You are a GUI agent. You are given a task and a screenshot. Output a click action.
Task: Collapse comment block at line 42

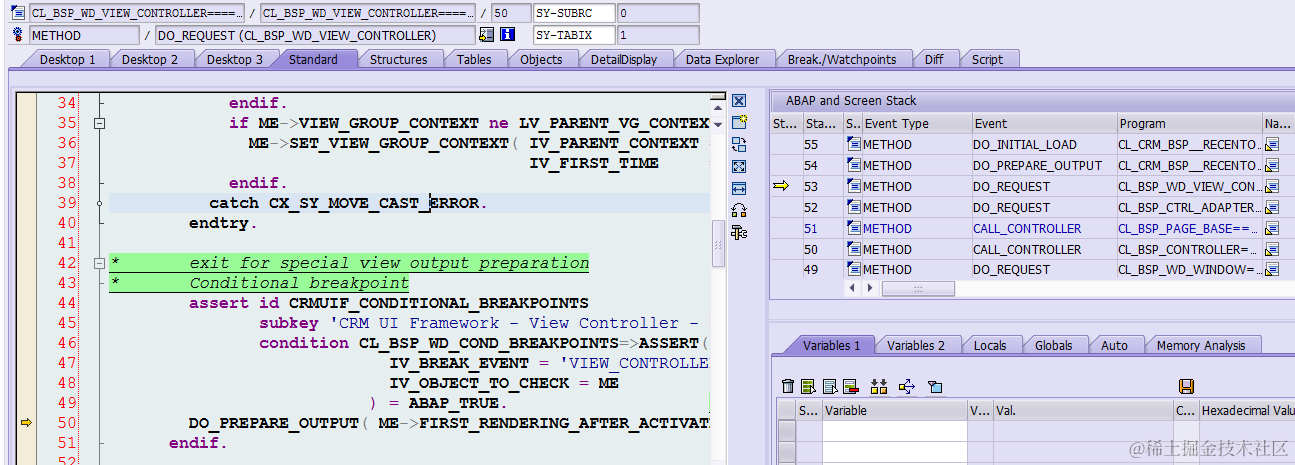pos(99,263)
